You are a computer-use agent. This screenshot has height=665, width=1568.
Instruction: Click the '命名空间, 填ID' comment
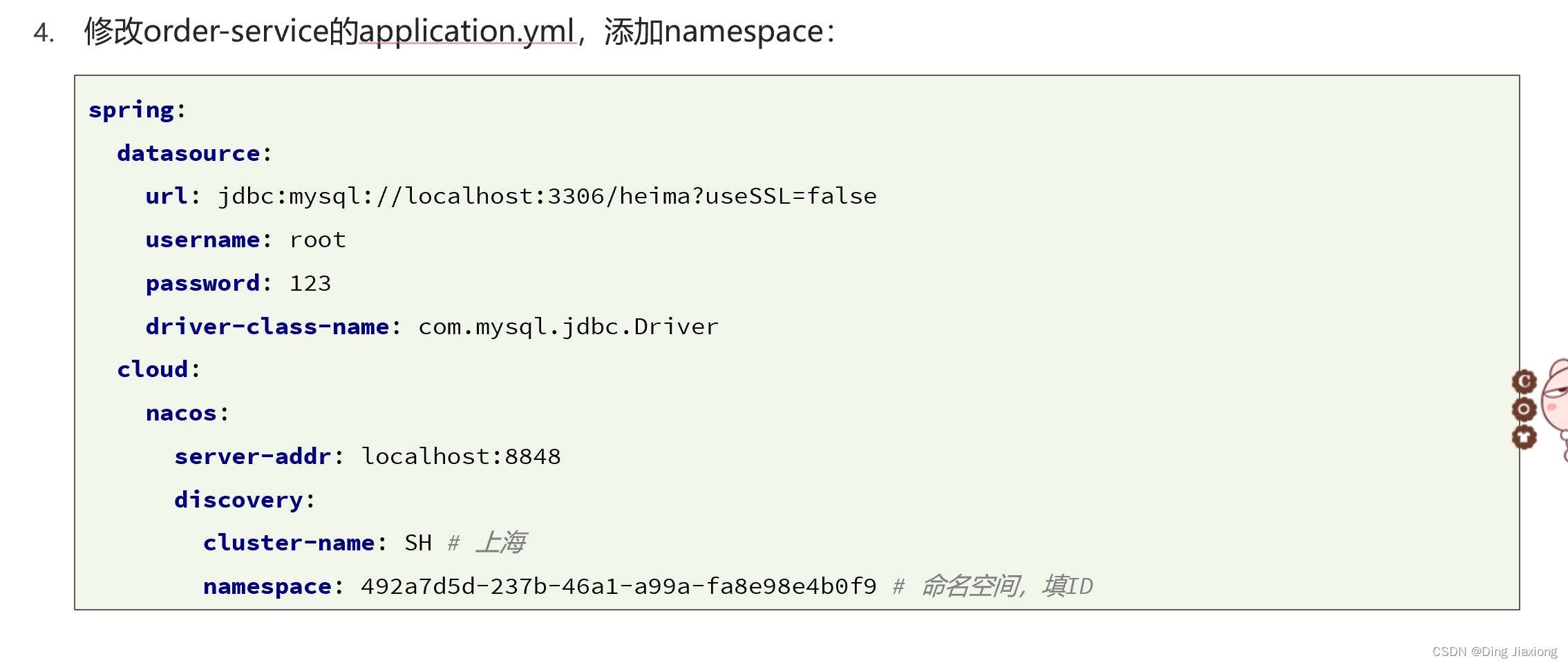coord(1008,586)
